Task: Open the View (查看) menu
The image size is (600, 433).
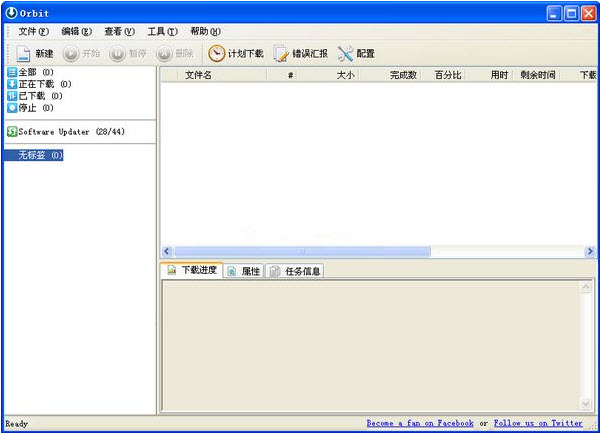Action: pos(119,31)
